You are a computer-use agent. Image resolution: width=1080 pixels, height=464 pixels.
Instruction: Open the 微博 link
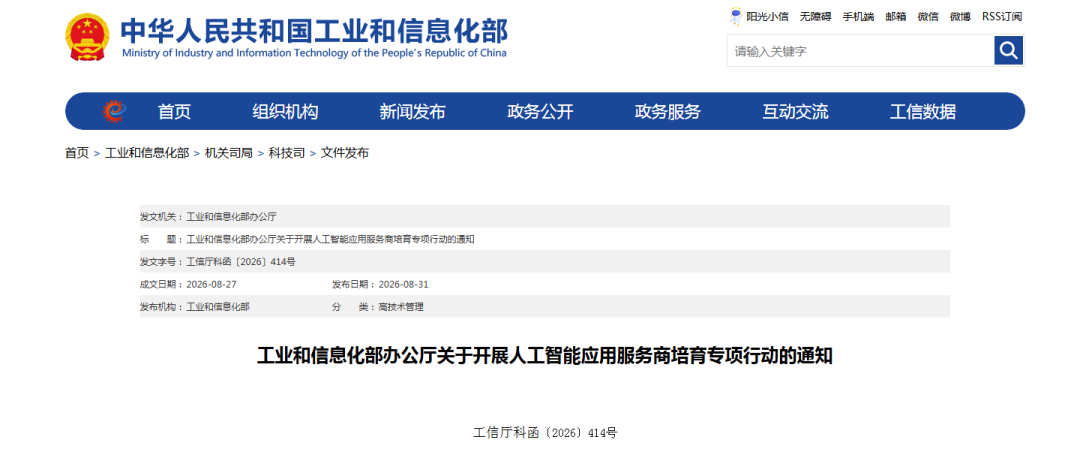pos(960,17)
